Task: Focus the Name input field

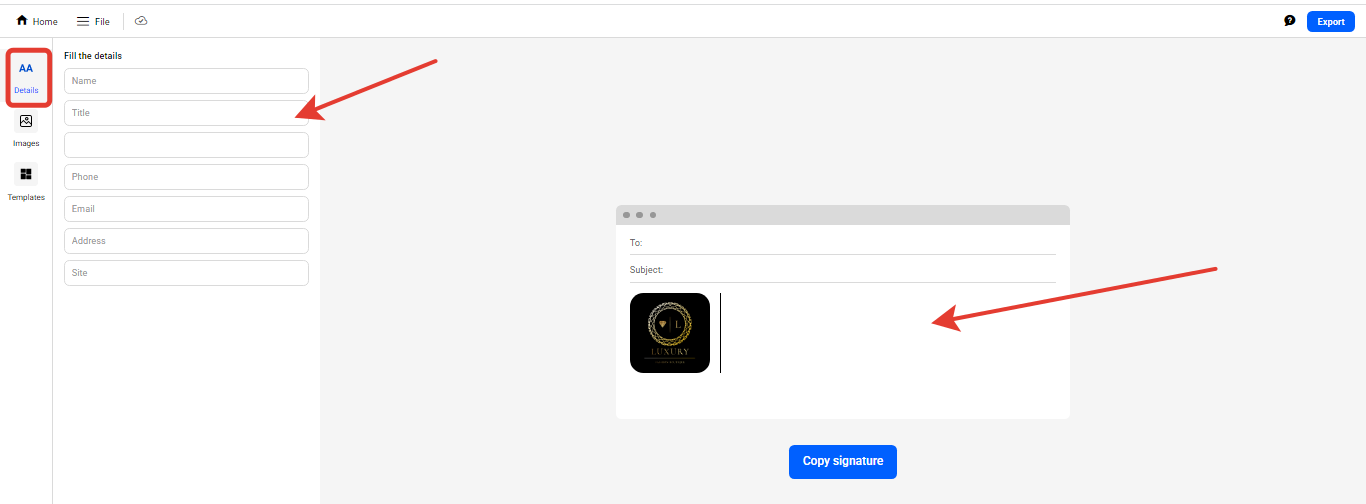Action: (186, 81)
